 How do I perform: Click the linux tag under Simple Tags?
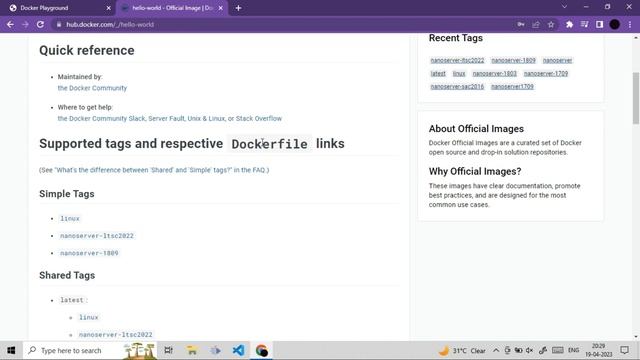coord(70,219)
